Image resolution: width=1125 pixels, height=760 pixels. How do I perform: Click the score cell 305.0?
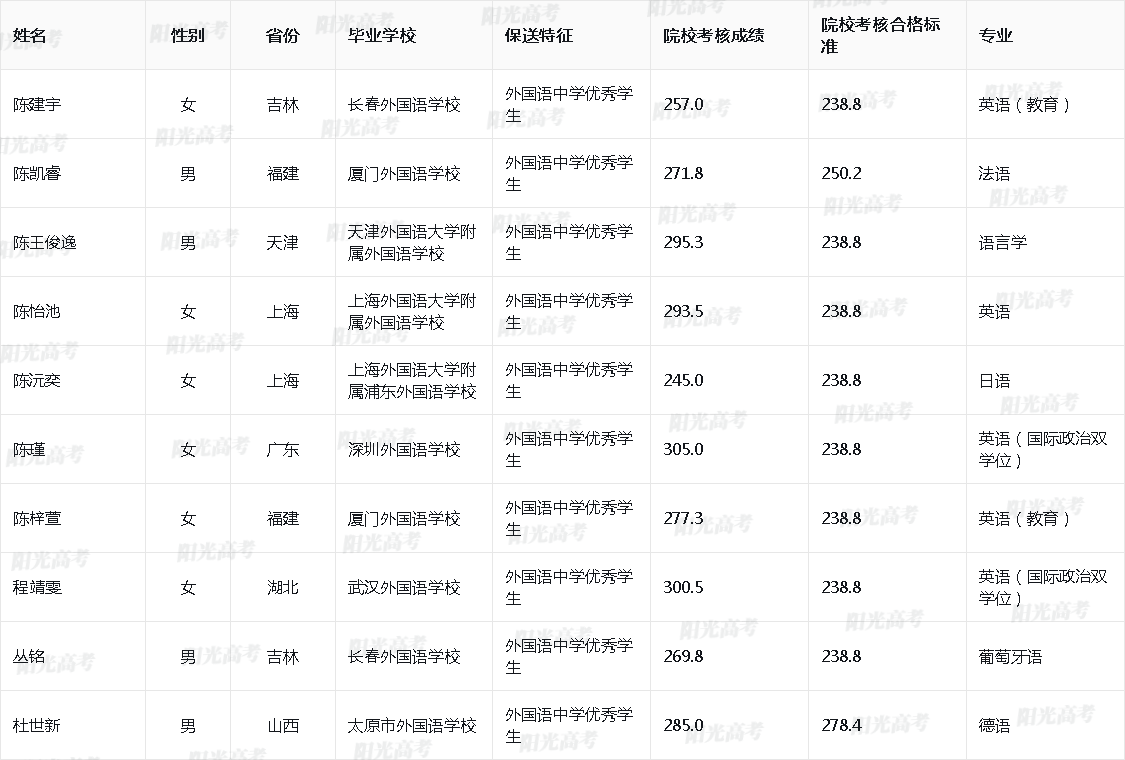683,449
